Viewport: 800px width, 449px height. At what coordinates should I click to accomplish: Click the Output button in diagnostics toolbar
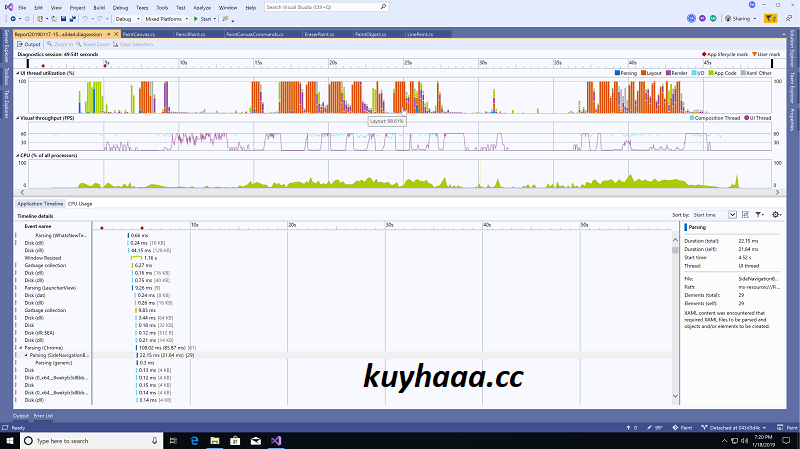(x=29, y=44)
